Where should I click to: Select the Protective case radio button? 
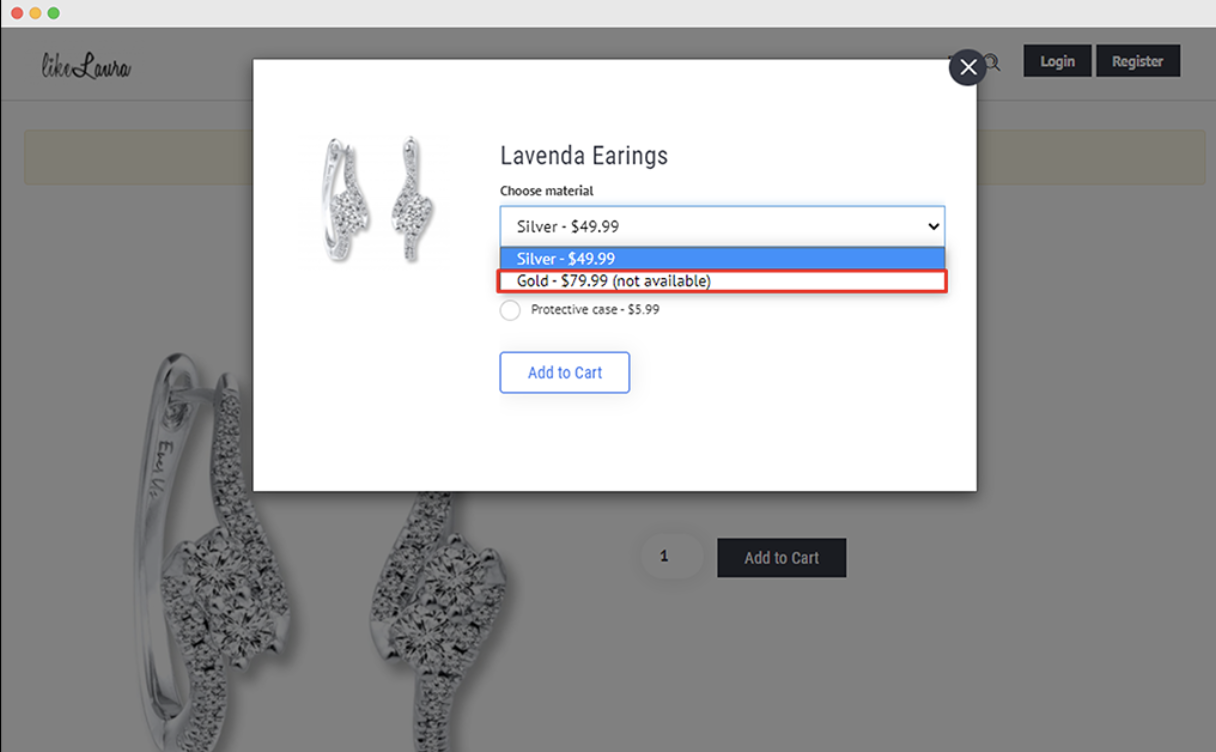tap(510, 310)
